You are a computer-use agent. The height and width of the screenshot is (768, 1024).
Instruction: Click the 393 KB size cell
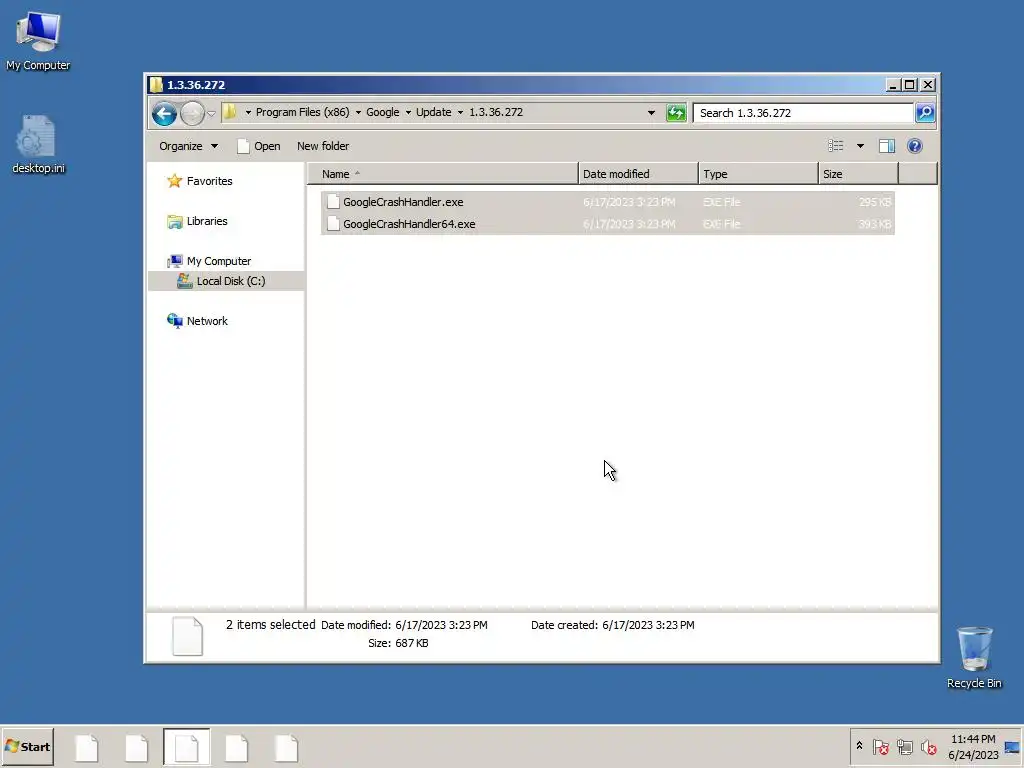click(x=875, y=224)
